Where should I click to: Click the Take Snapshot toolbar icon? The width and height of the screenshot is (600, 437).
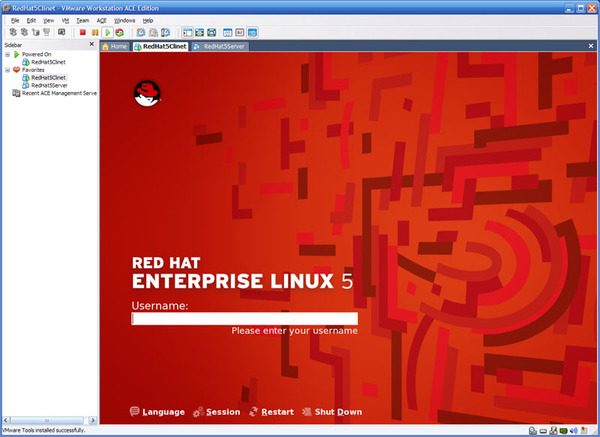point(141,33)
